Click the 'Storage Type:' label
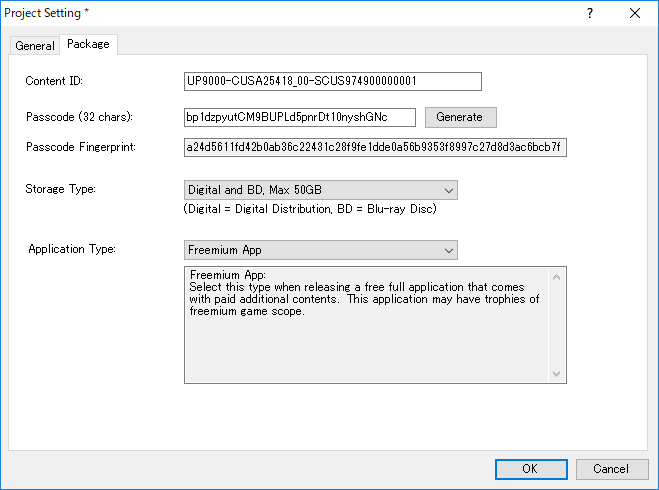659x490 pixels. point(61,189)
